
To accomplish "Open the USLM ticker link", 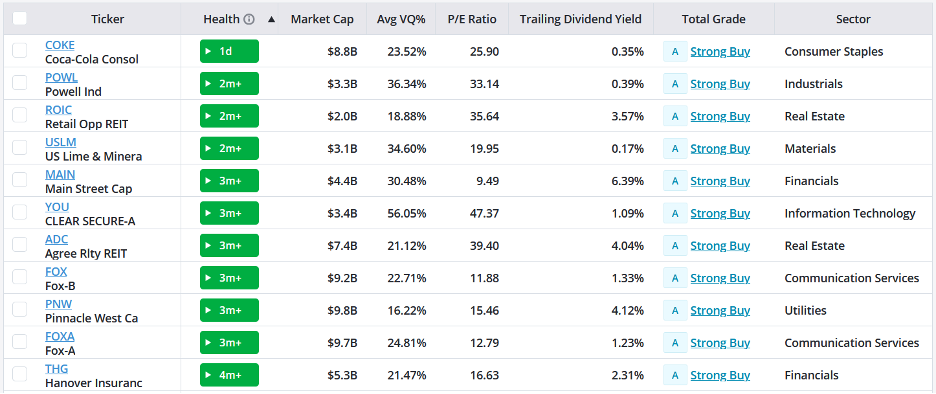I will coord(61,142).
